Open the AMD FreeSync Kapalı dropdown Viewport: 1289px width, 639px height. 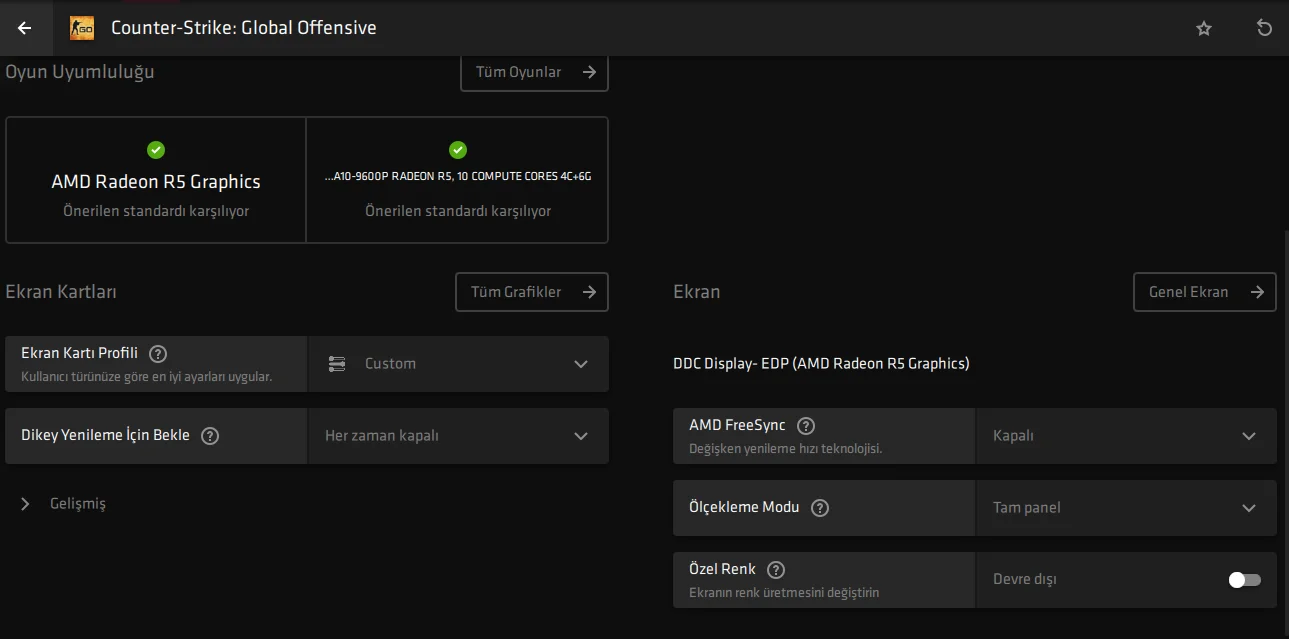(x=1125, y=436)
